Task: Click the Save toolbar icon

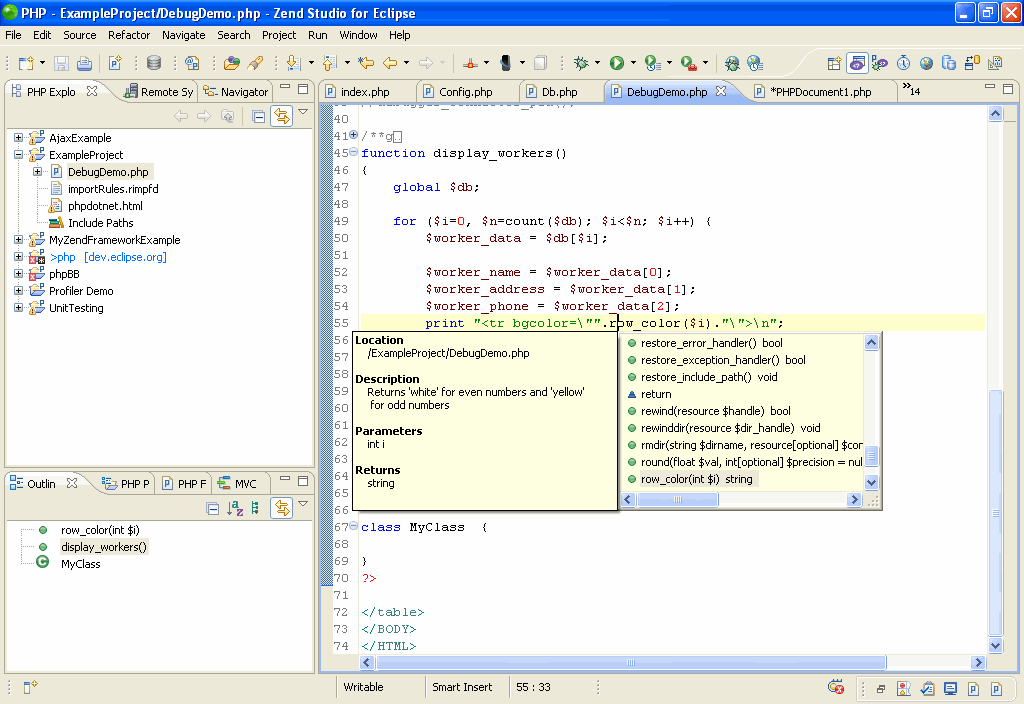Action: click(x=61, y=63)
